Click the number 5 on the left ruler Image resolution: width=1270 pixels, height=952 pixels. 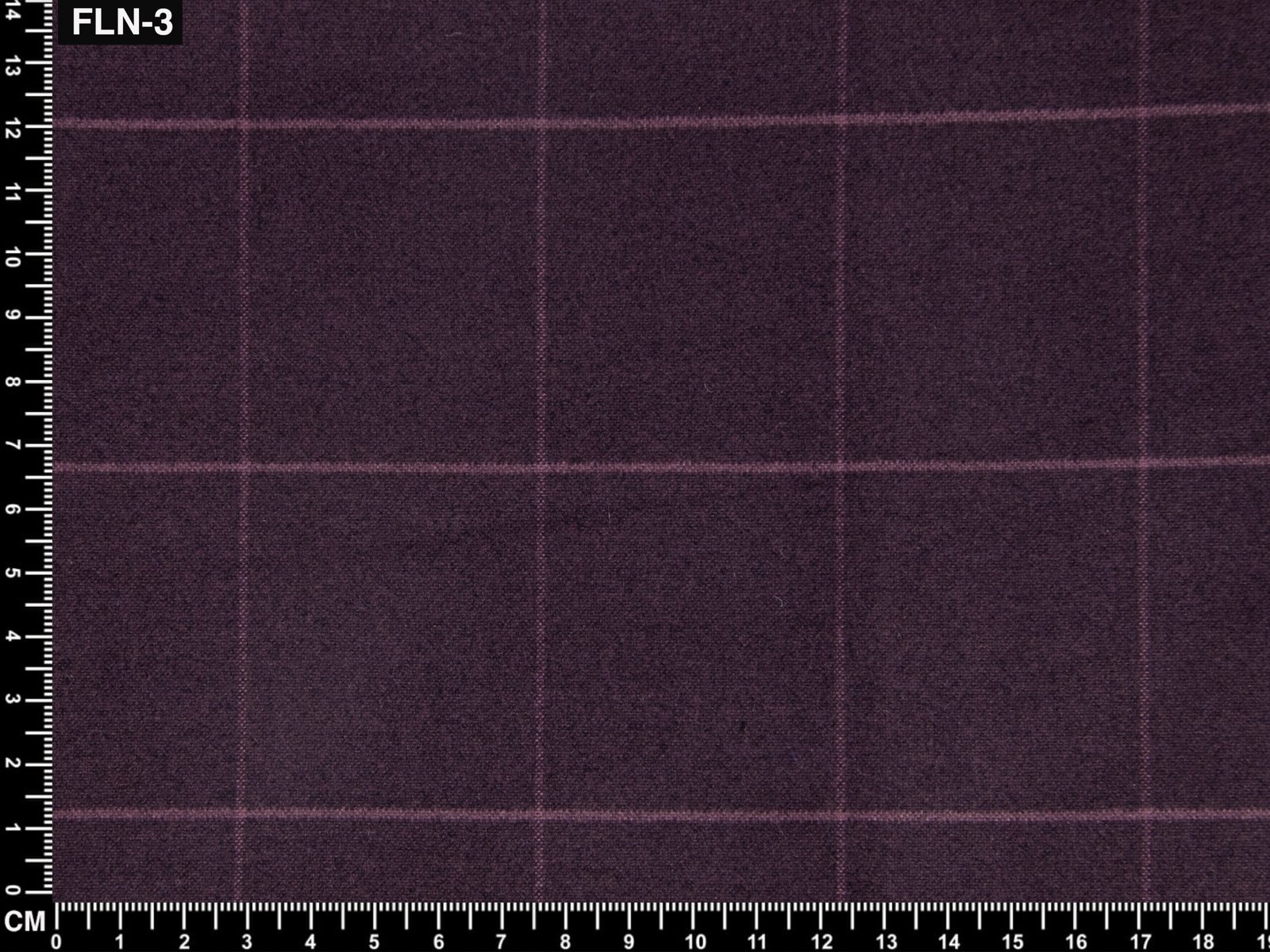click(x=13, y=573)
